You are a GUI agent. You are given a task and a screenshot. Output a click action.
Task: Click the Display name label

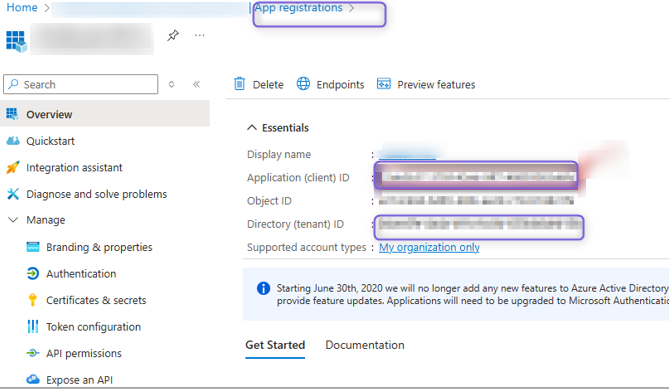click(x=279, y=154)
